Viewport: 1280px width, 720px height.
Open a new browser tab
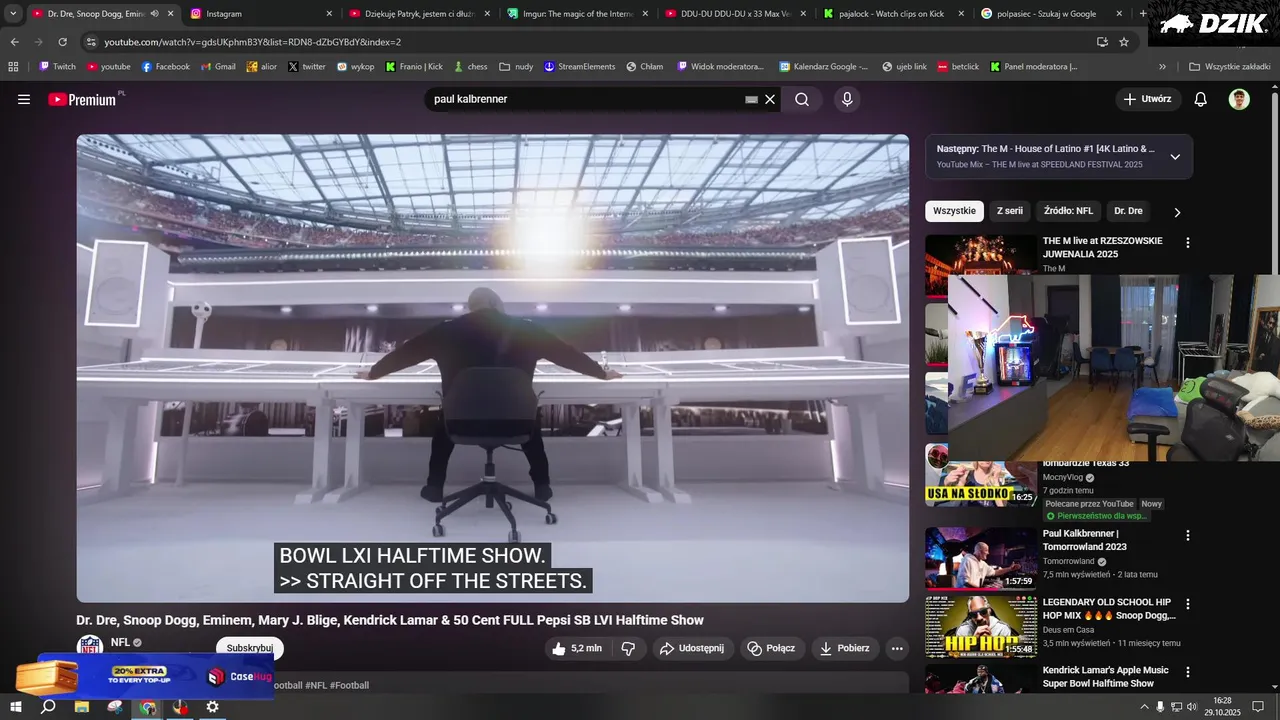point(1143,14)
